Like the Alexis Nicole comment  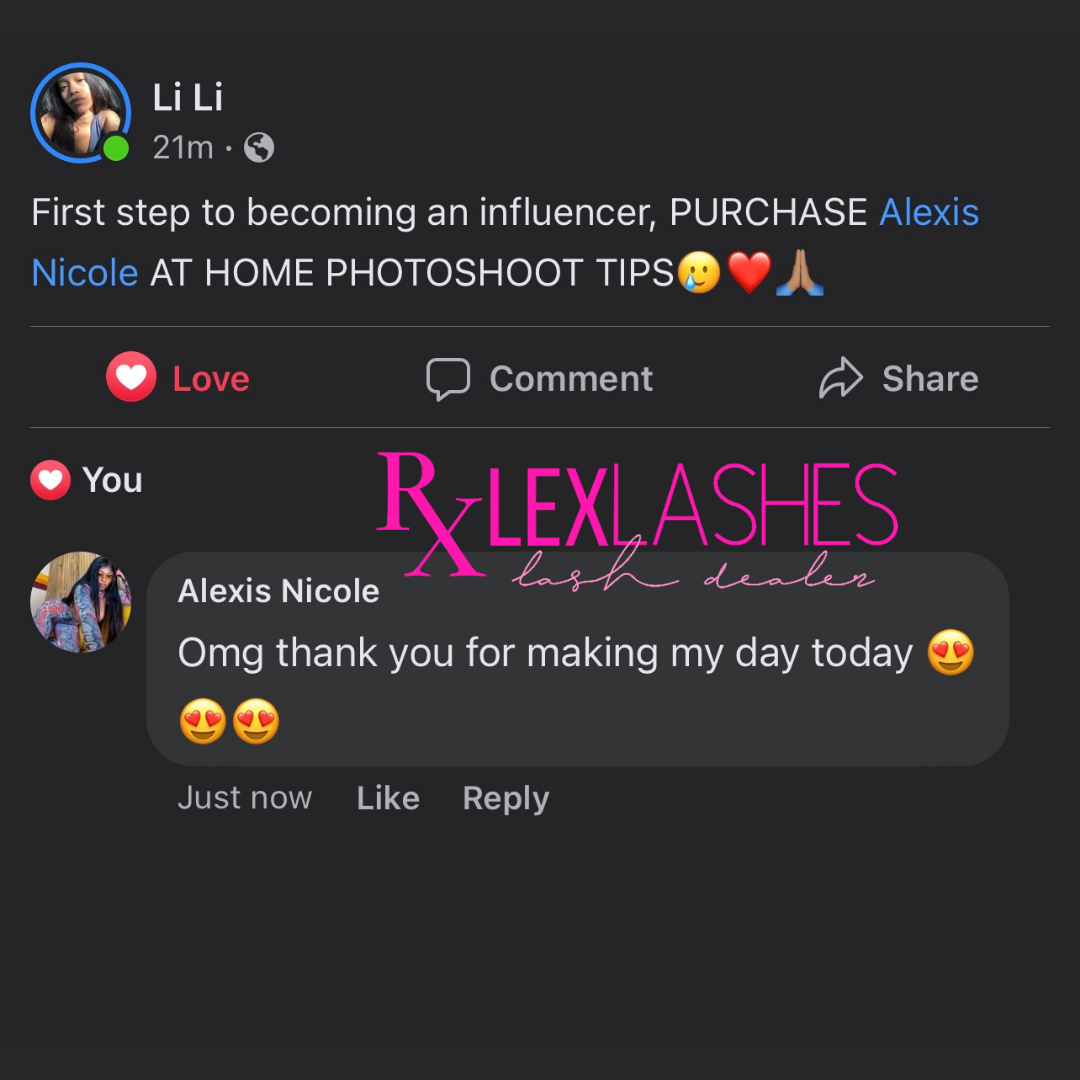(388, 798)
